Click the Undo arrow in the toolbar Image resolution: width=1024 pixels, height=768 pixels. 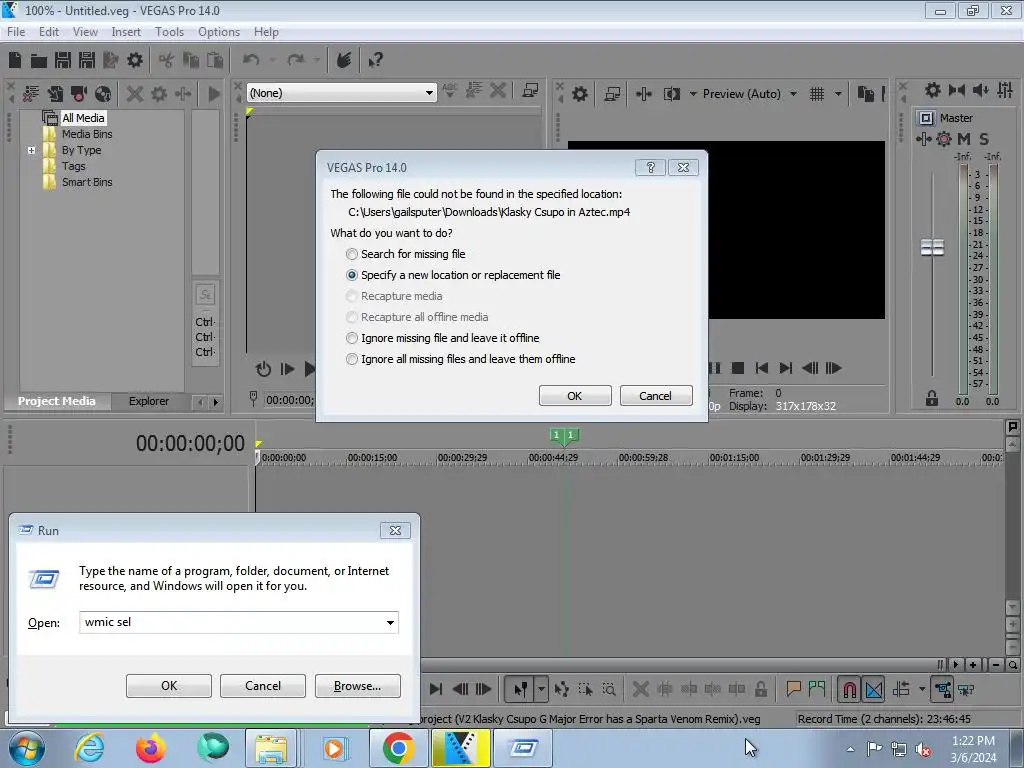[251, 60]
